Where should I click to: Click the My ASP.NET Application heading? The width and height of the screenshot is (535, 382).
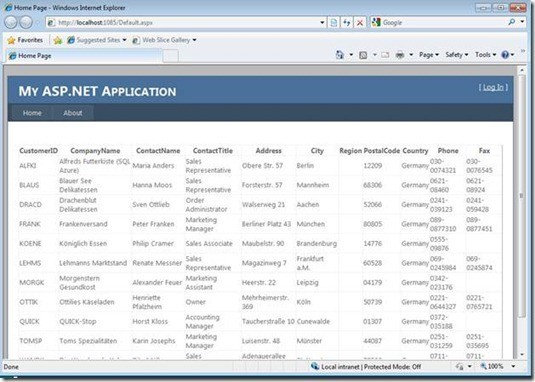click(97, 91)
